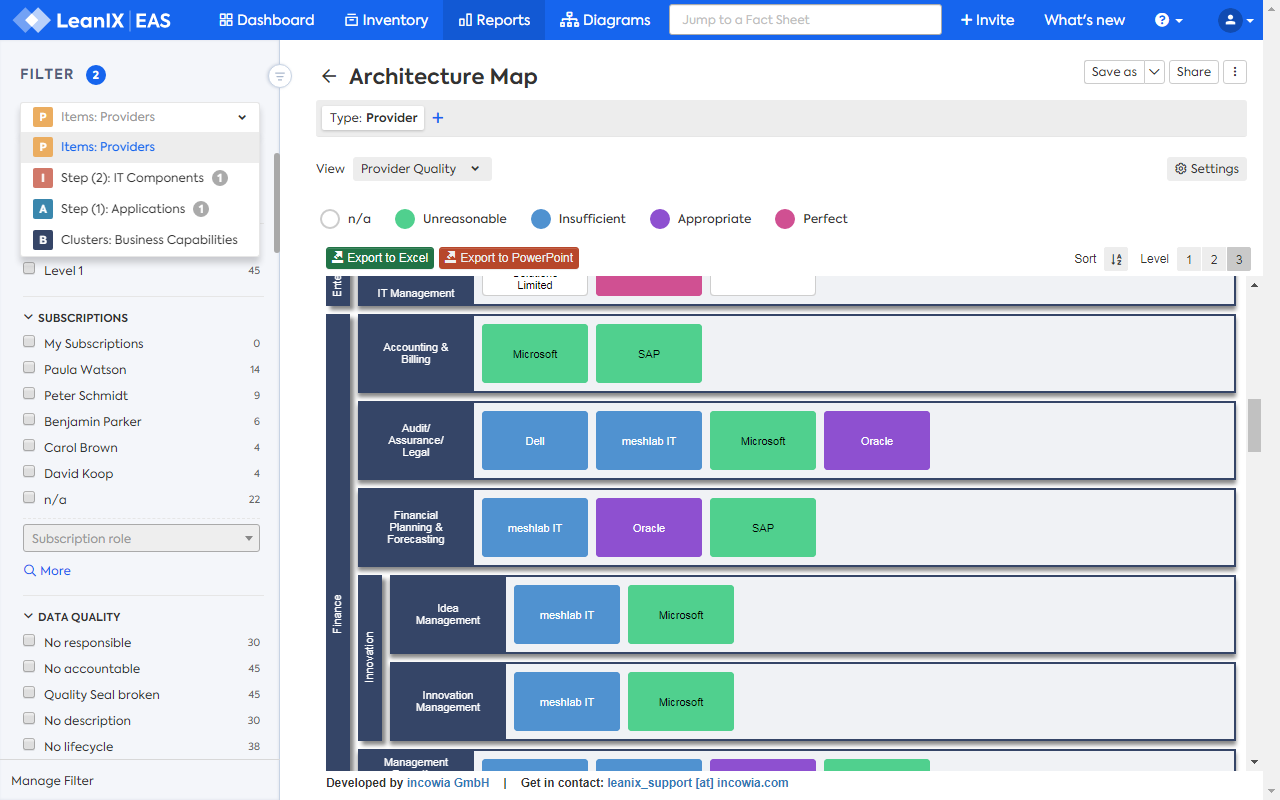Check the Quality Seal broken checkbox
The image size is (1280, 800).
click(x=29, y=693)
